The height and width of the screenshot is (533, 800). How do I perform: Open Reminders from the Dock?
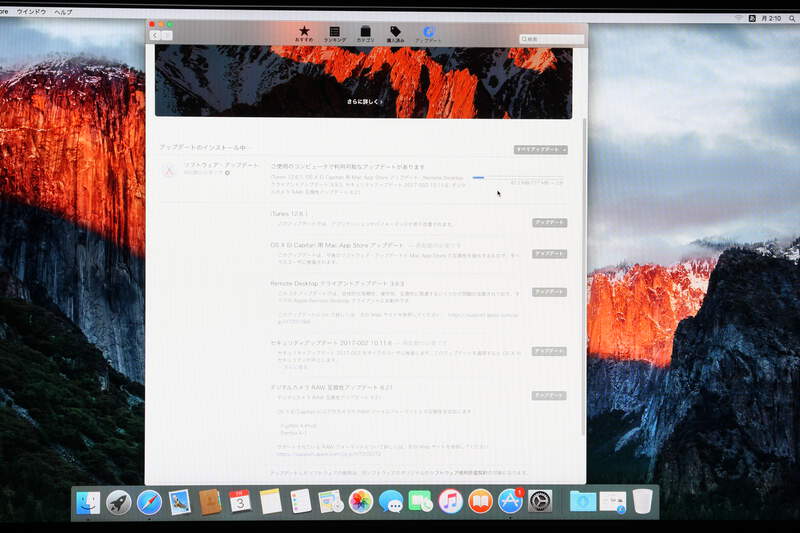coord(301,501)
